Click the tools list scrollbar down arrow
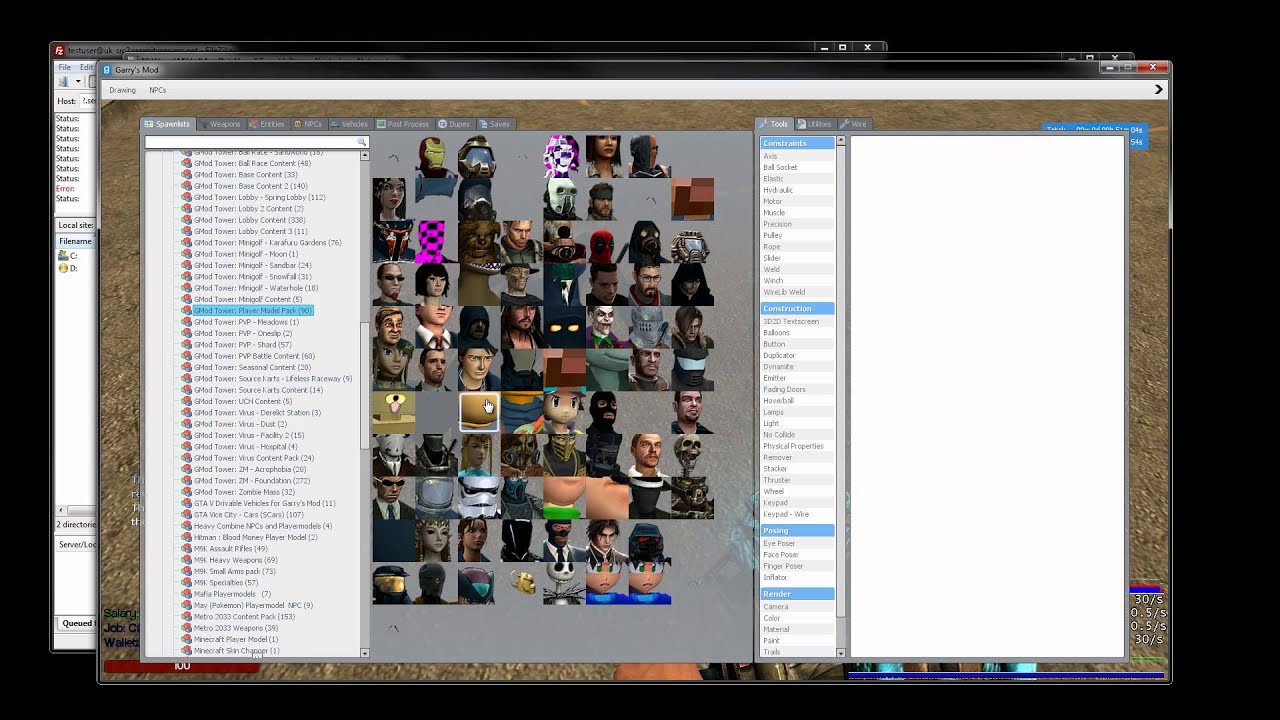 tap(840, 653)
